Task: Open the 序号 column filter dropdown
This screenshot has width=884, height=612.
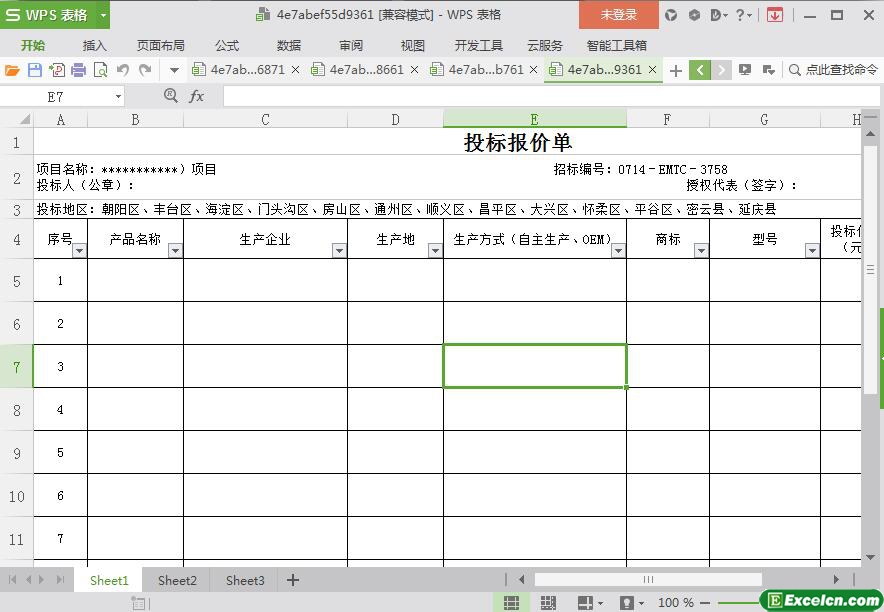Action: click(x=79, y=251)
